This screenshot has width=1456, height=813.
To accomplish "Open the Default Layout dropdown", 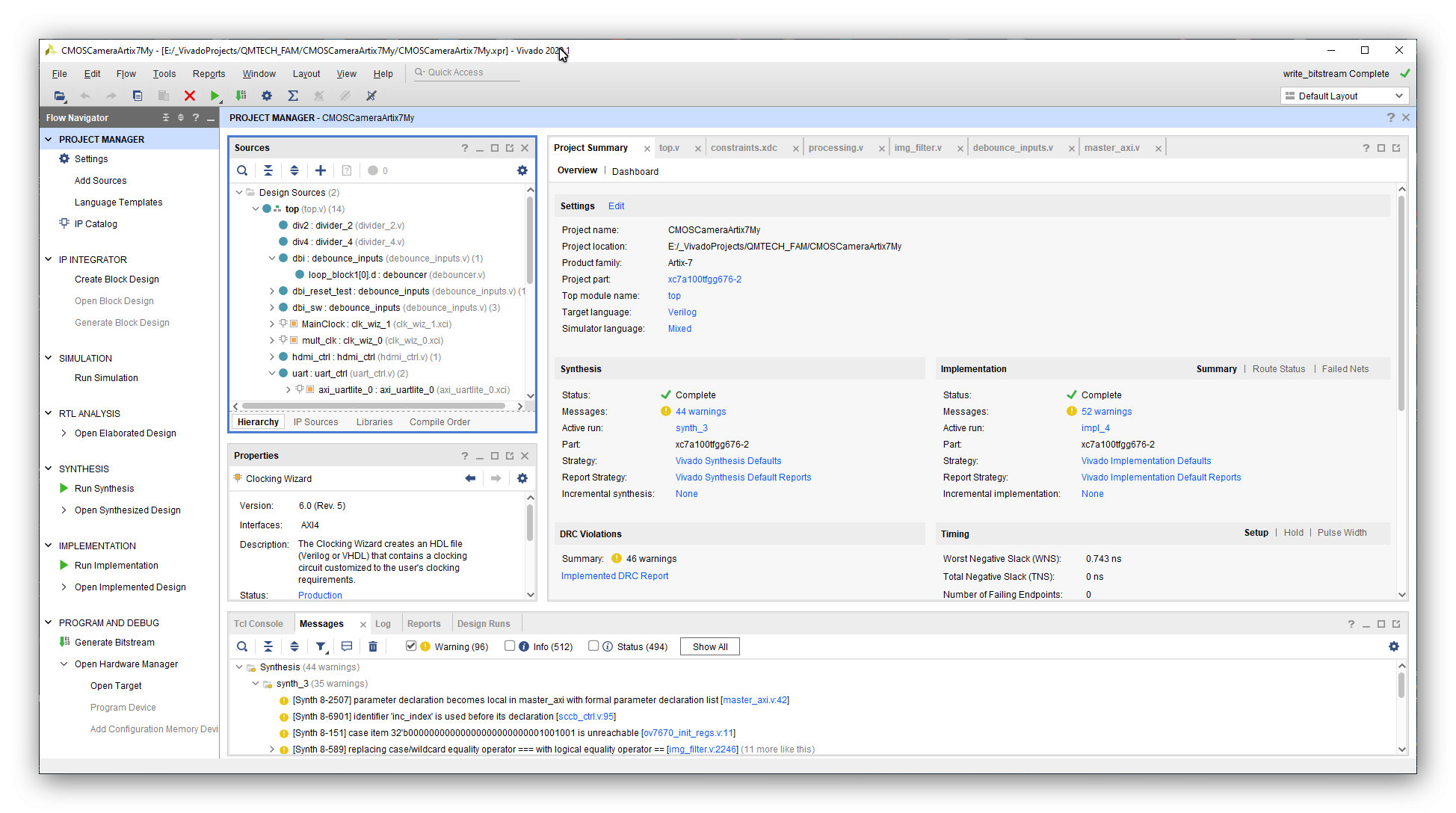I will click(1345, 96).
